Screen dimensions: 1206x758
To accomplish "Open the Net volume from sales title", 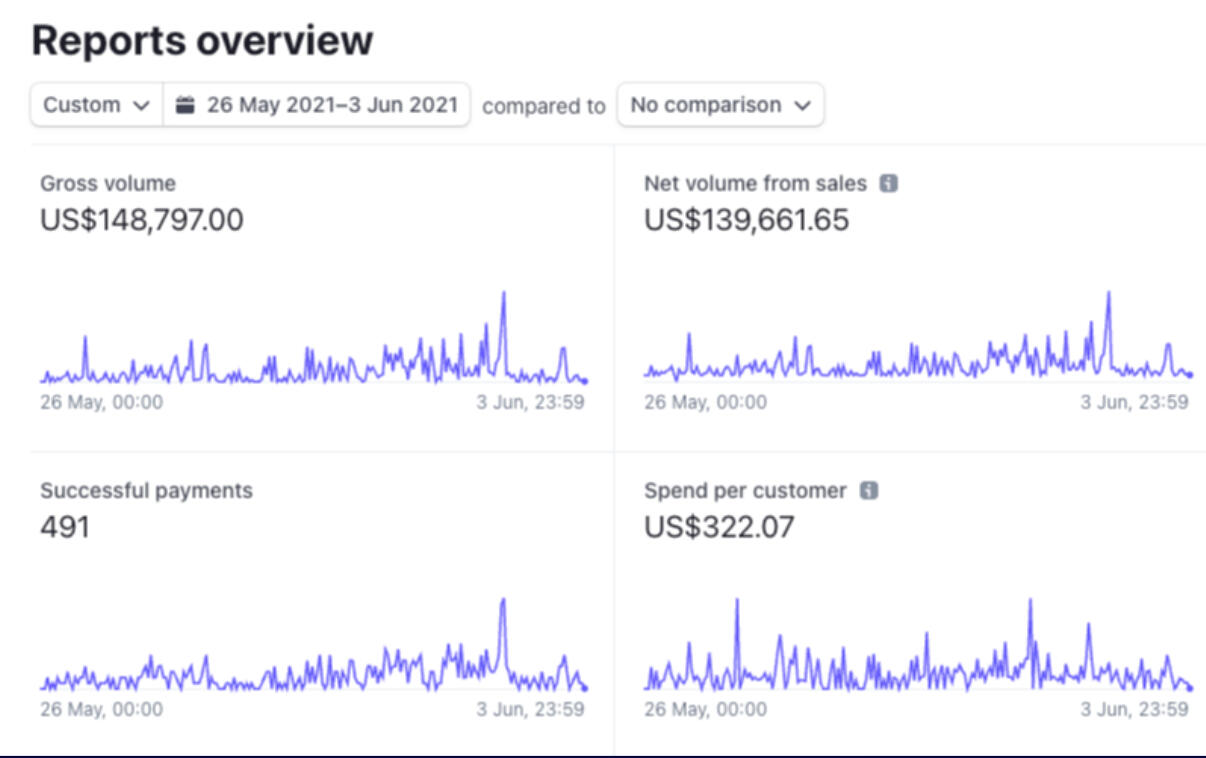I will 755,184.
